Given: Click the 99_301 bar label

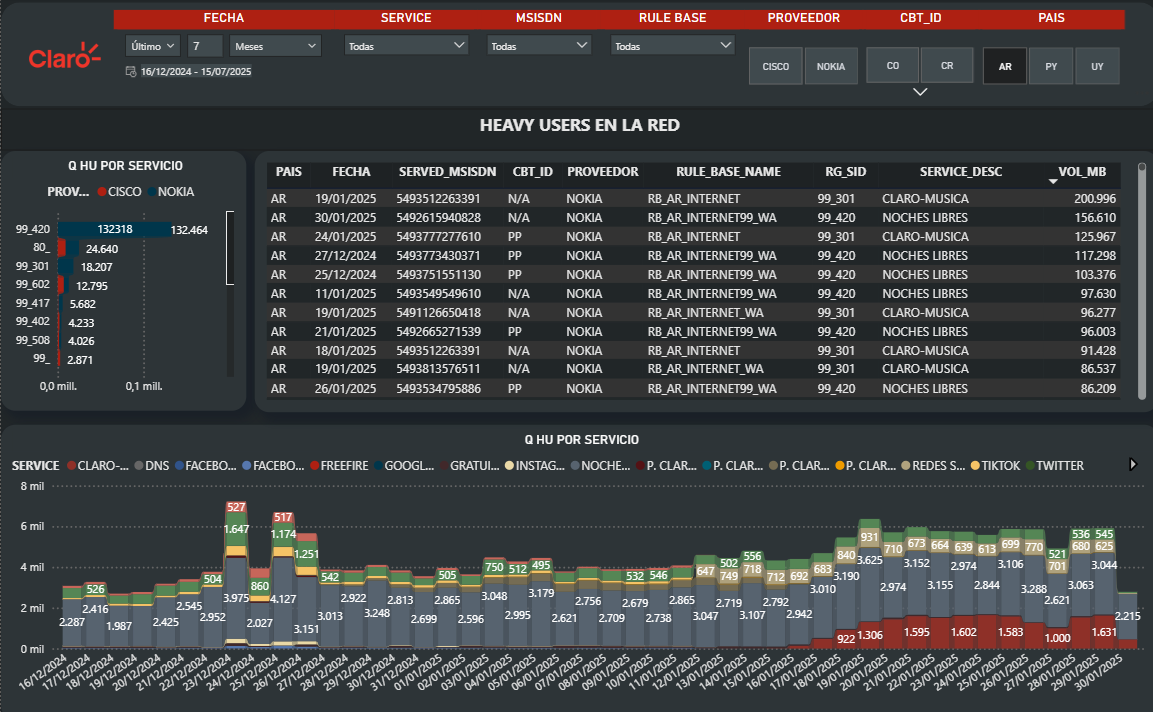Looking at the screenshot, I should [x=32, y=266].
